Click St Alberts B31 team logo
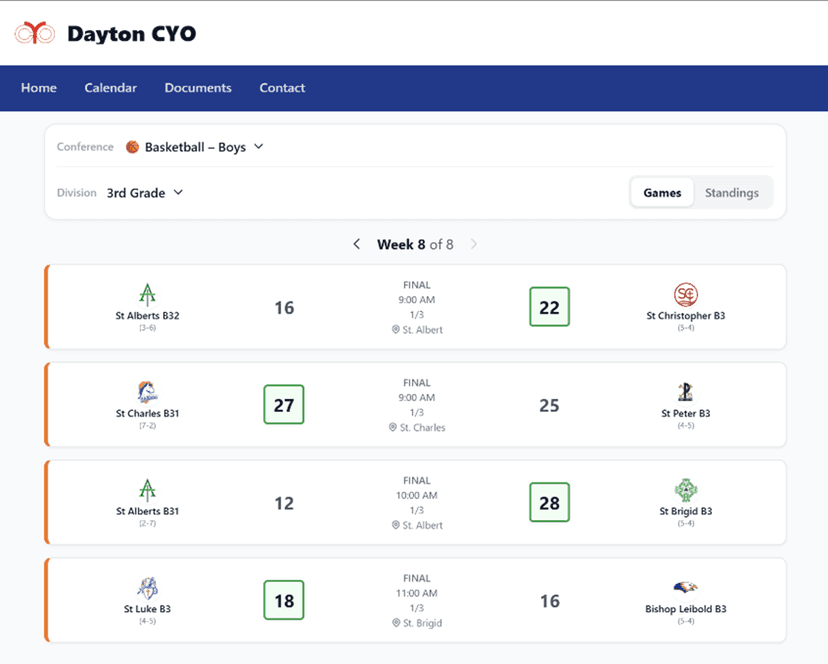 147,490
